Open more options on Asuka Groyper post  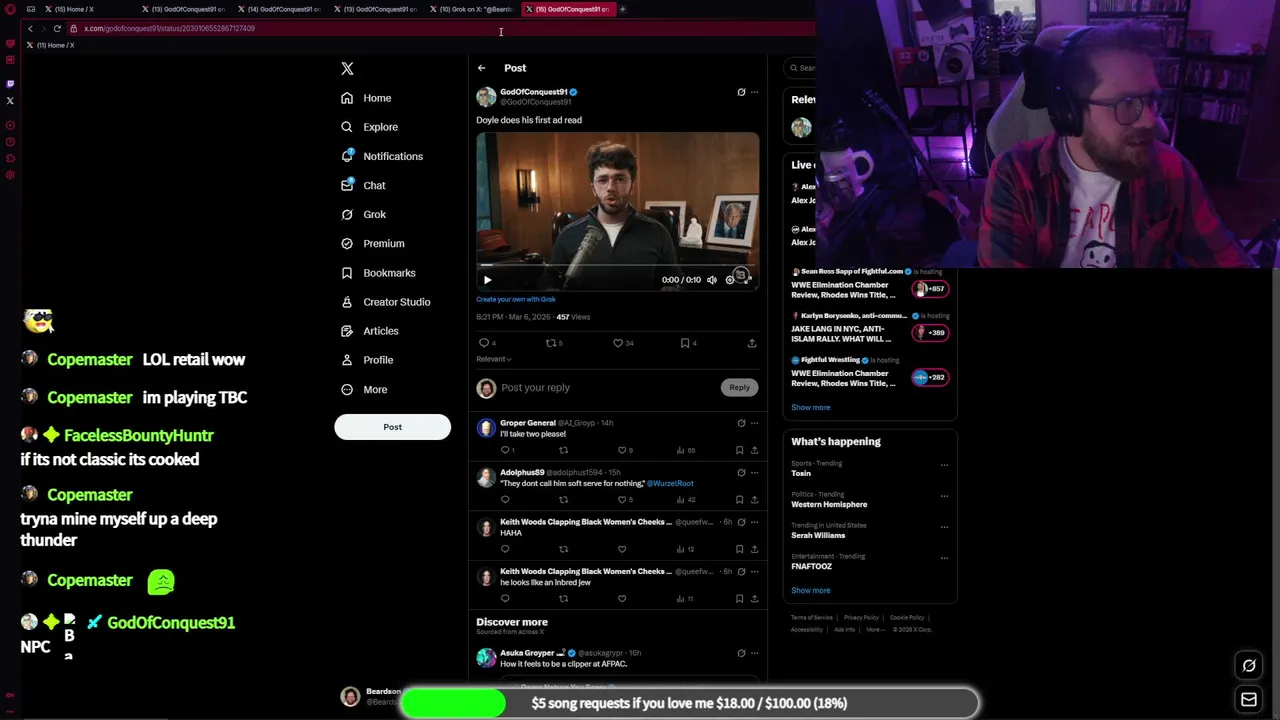coord(754,653)
